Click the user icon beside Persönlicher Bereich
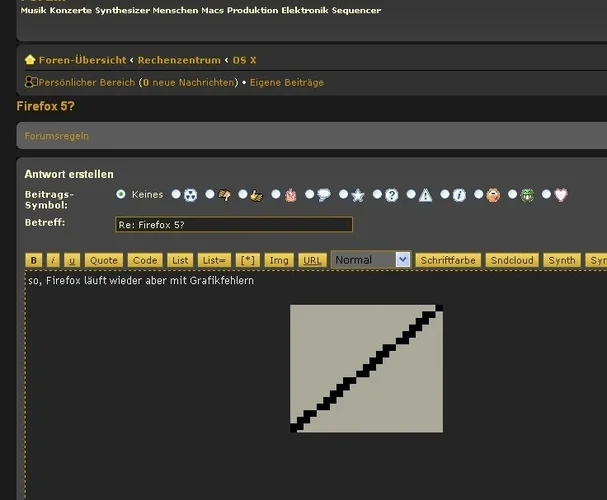The image size is (607, 500). 31,82
